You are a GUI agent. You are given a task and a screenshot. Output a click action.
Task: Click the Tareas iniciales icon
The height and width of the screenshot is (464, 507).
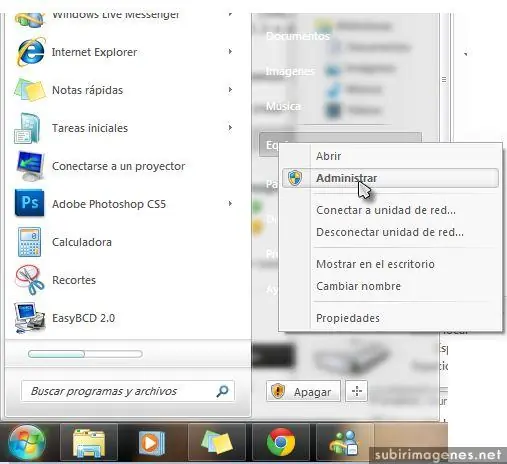click(x=28, y=128)
